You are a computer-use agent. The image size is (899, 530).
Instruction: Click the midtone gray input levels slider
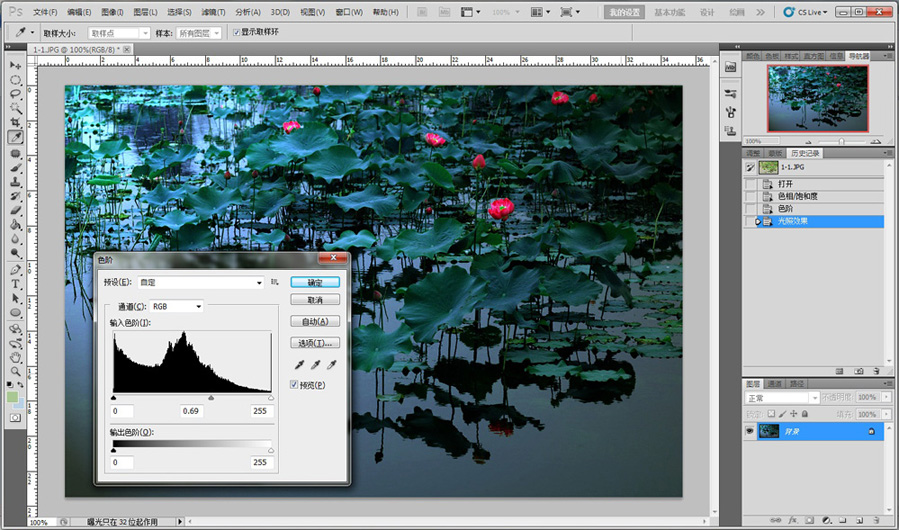click(x=210, y=397)
